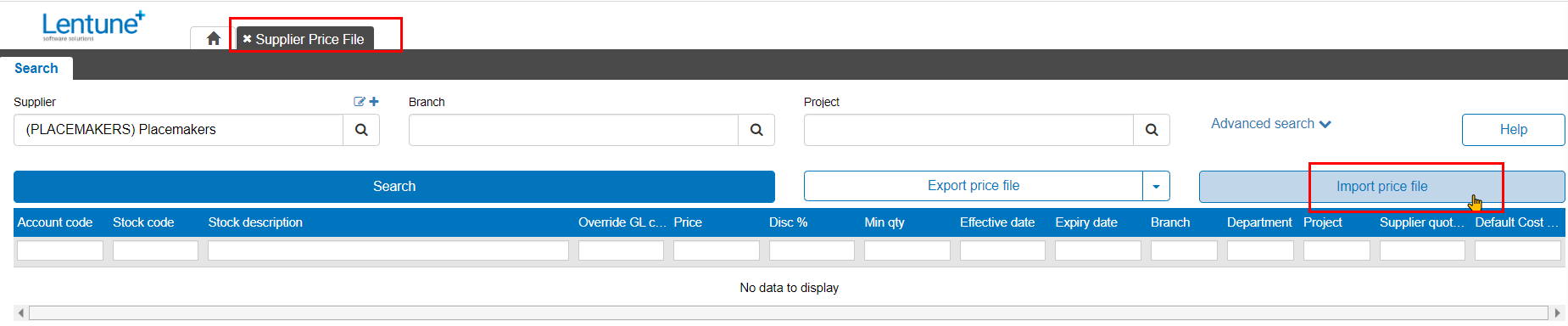The height and width of the screenshot is (326, 1568).
Task: Open the Home tab icon
Action: point(214,38)
